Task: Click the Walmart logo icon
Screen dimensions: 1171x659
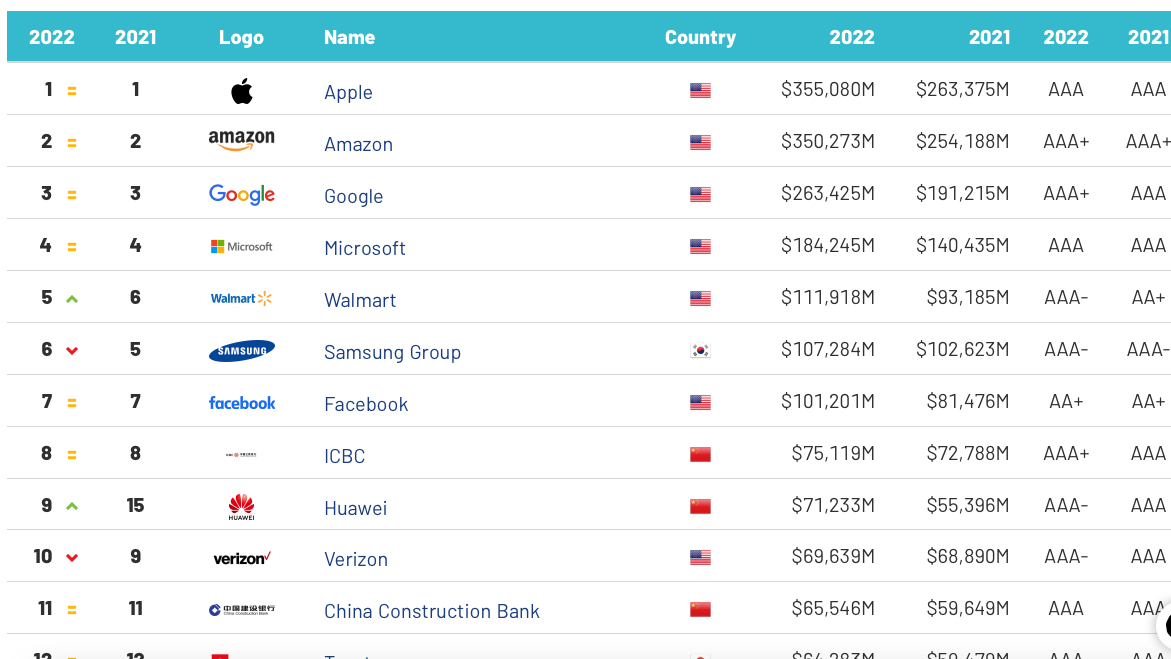Action: click(241, 298)
